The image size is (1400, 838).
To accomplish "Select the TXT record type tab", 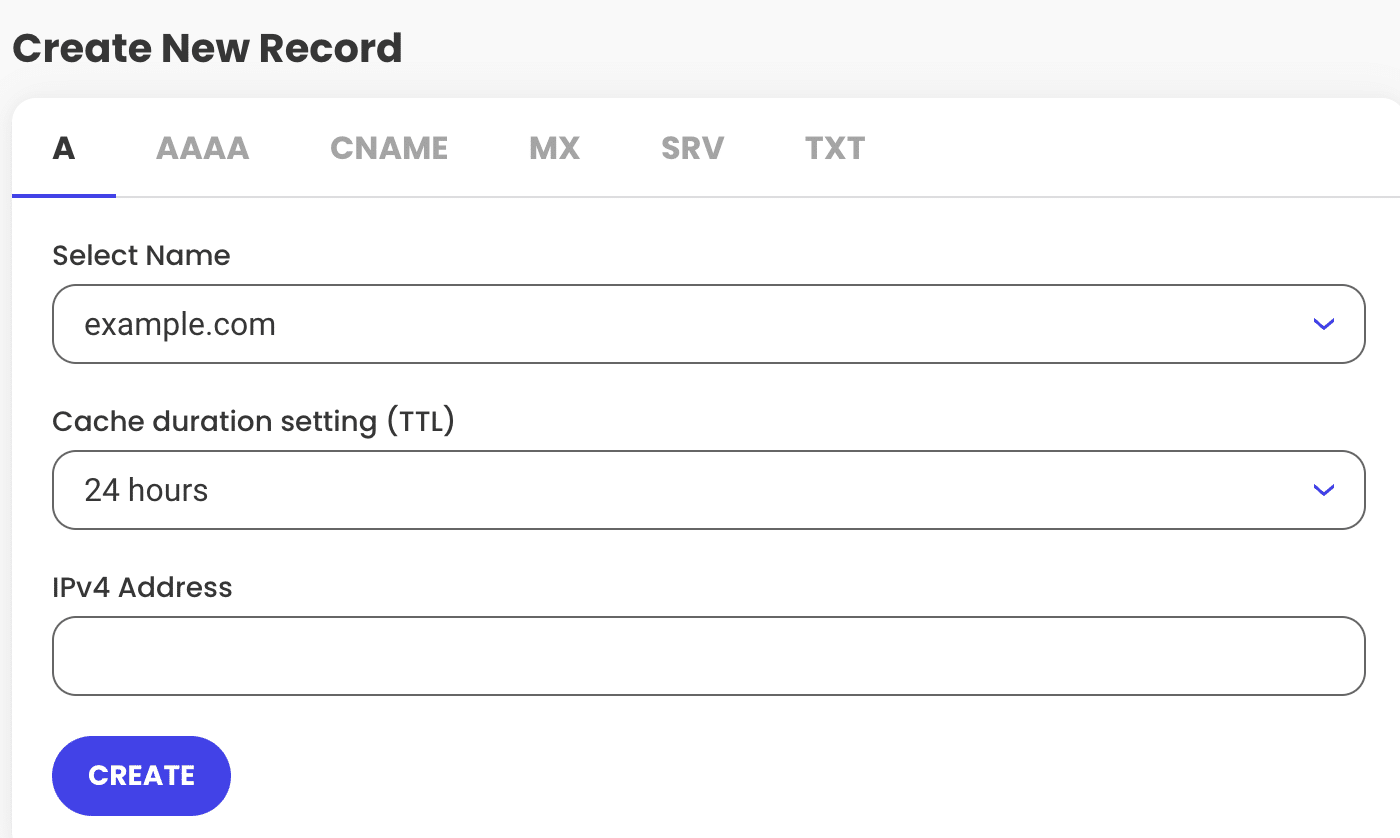I will pyautogui.click(x=835, y=147).
